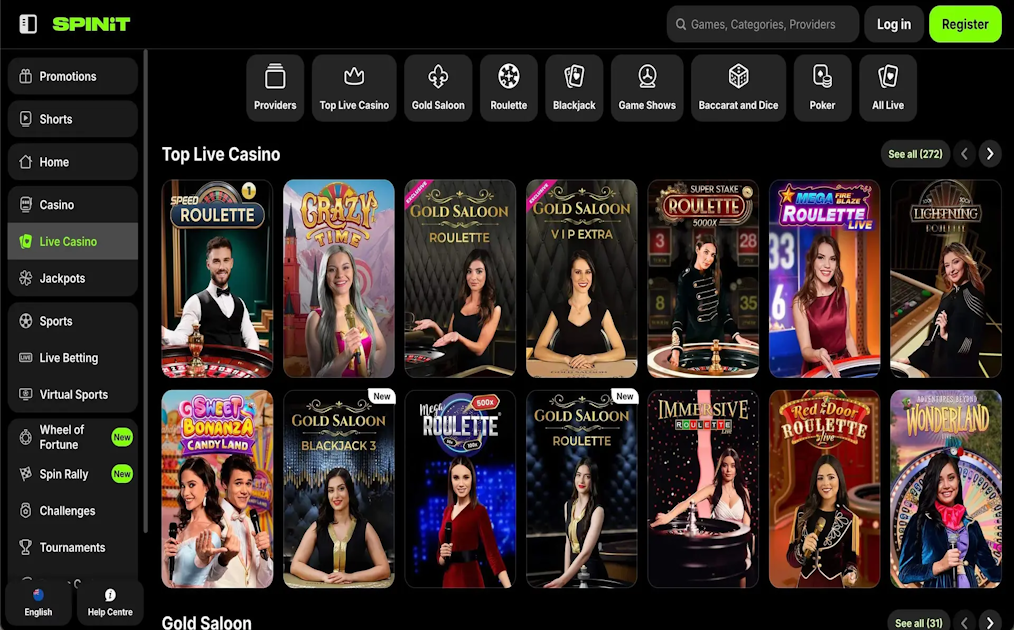The image size is (1014, 630).
Task: Open Super Stake Roulette 5000X game
Action: [x=703, y=278]
